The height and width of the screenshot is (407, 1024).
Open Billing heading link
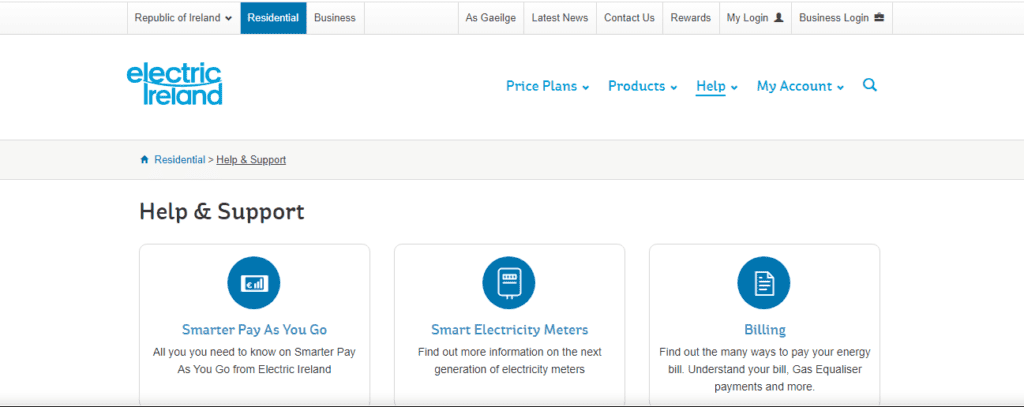(765, 329)
